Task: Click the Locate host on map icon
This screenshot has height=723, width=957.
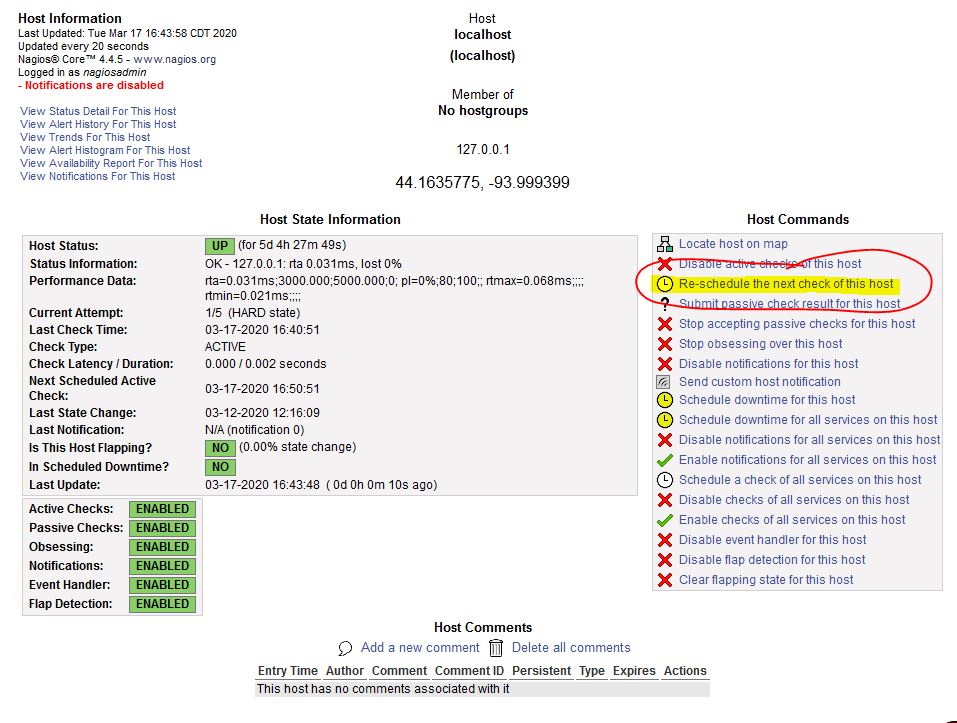Action: (x=665, y=244)
